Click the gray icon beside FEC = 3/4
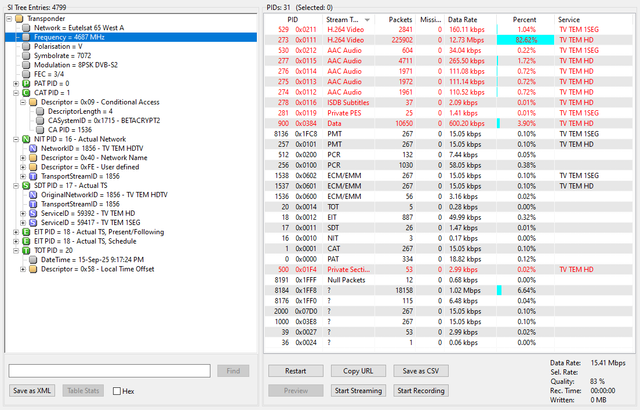The width and height of the screenshot is (640, 410). click(26, 74)
